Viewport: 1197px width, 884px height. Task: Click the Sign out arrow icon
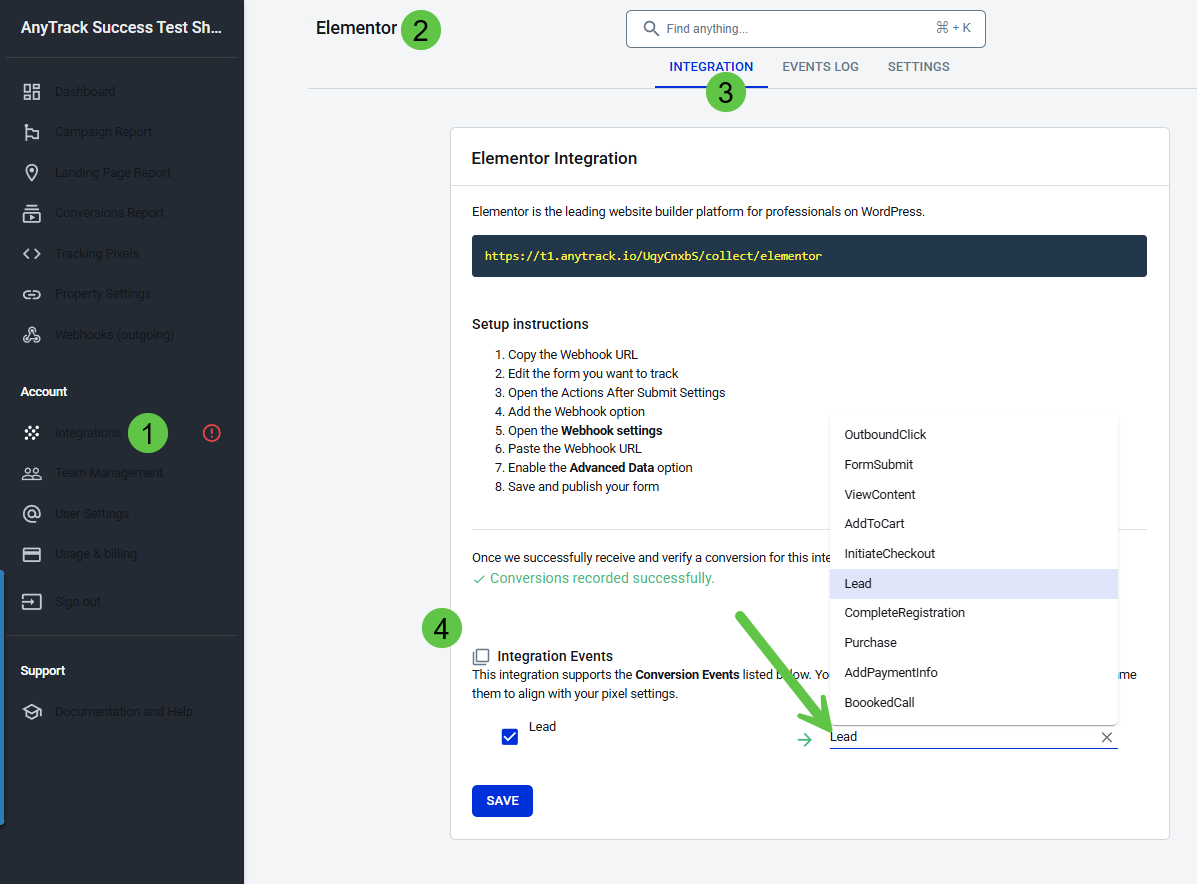point(31,602)
